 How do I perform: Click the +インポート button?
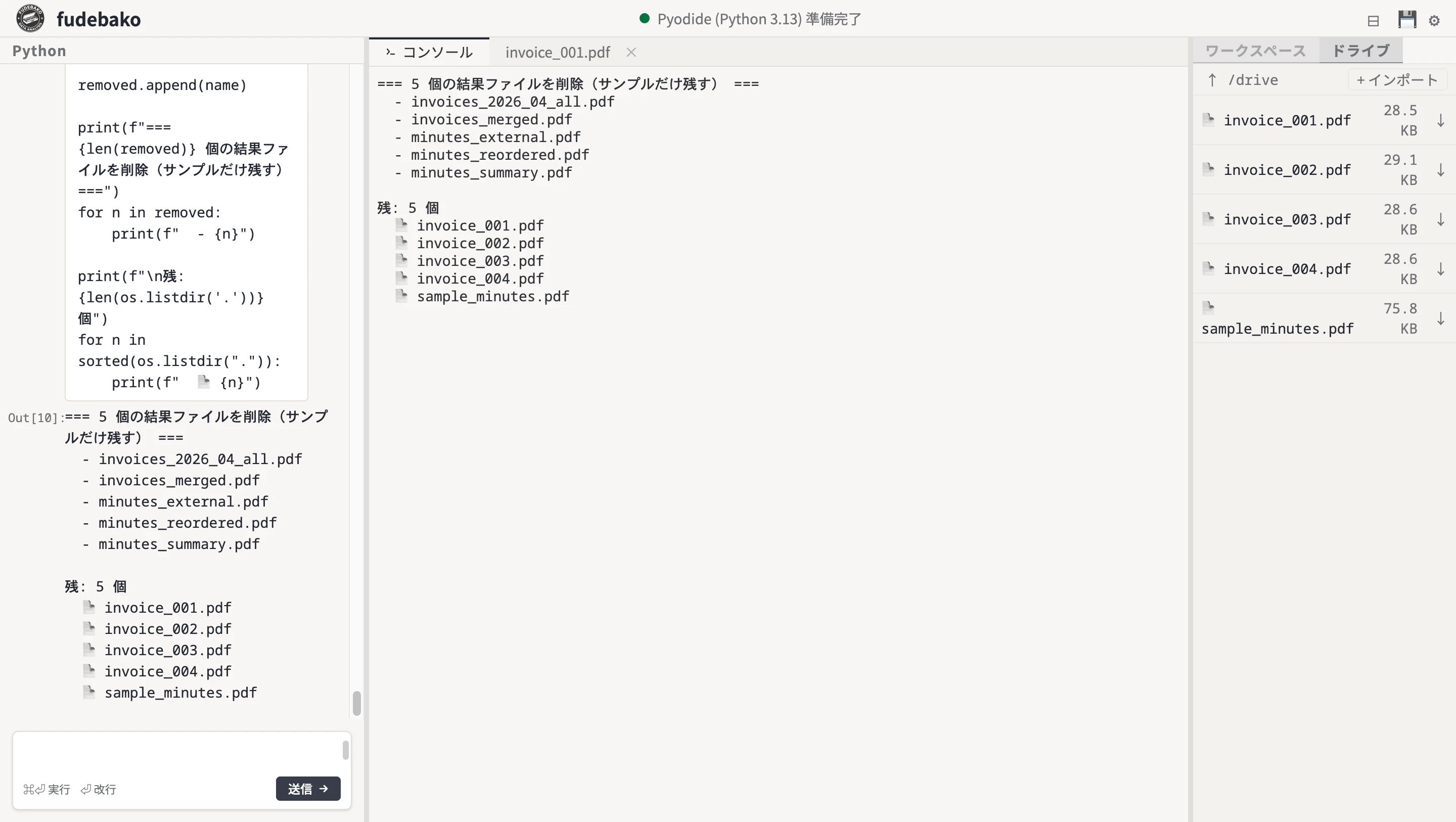point(1397,80)
